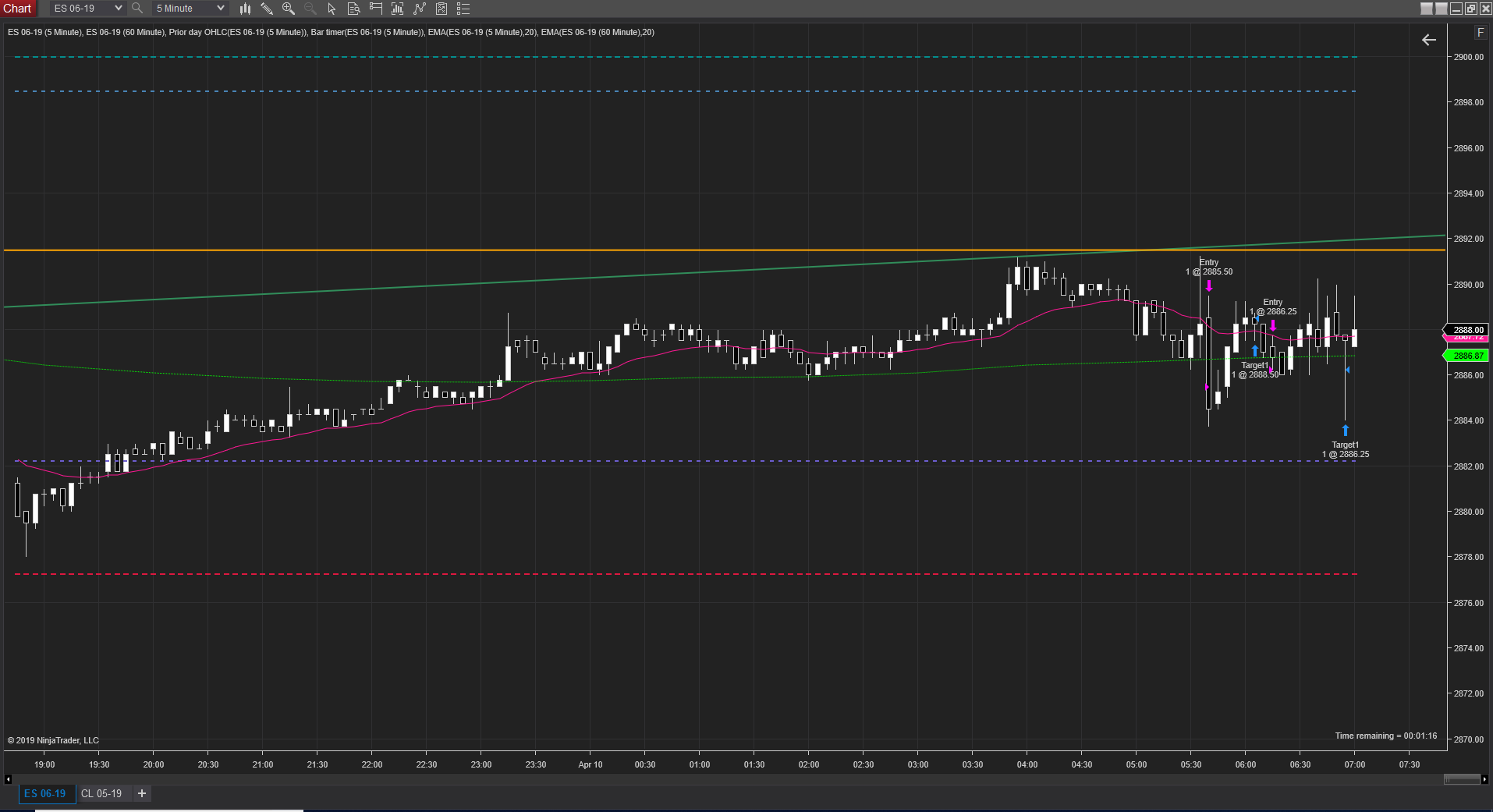
Task: Click the indicator label text at chart top
Action: 331,32
